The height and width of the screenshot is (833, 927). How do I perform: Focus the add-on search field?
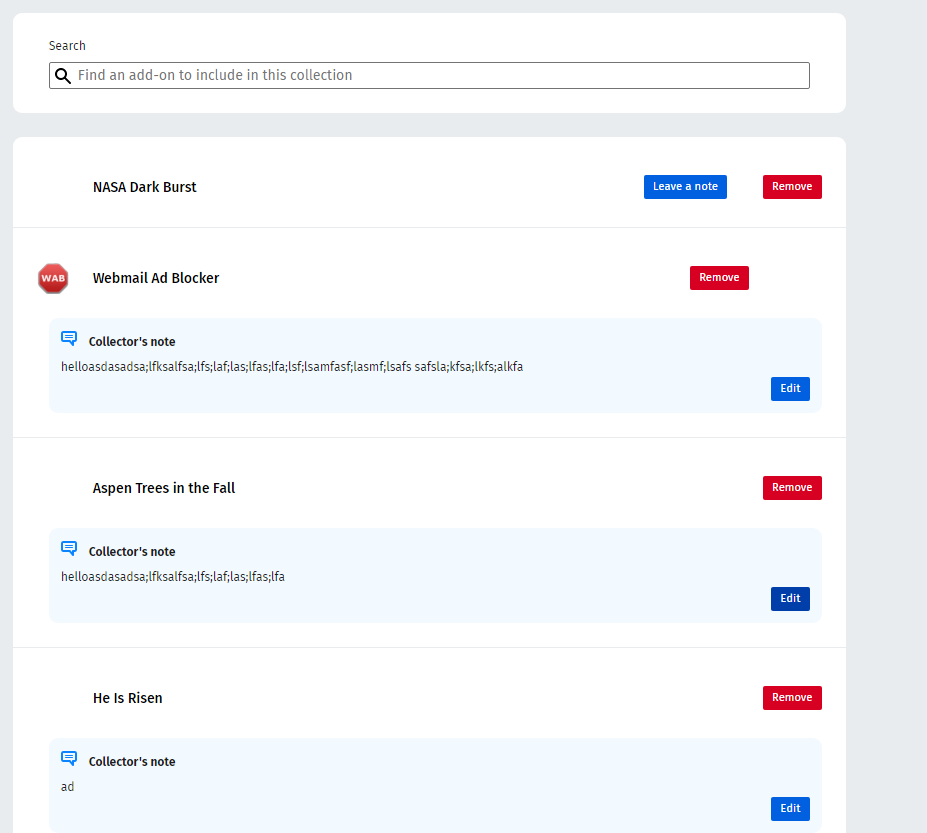429,76
